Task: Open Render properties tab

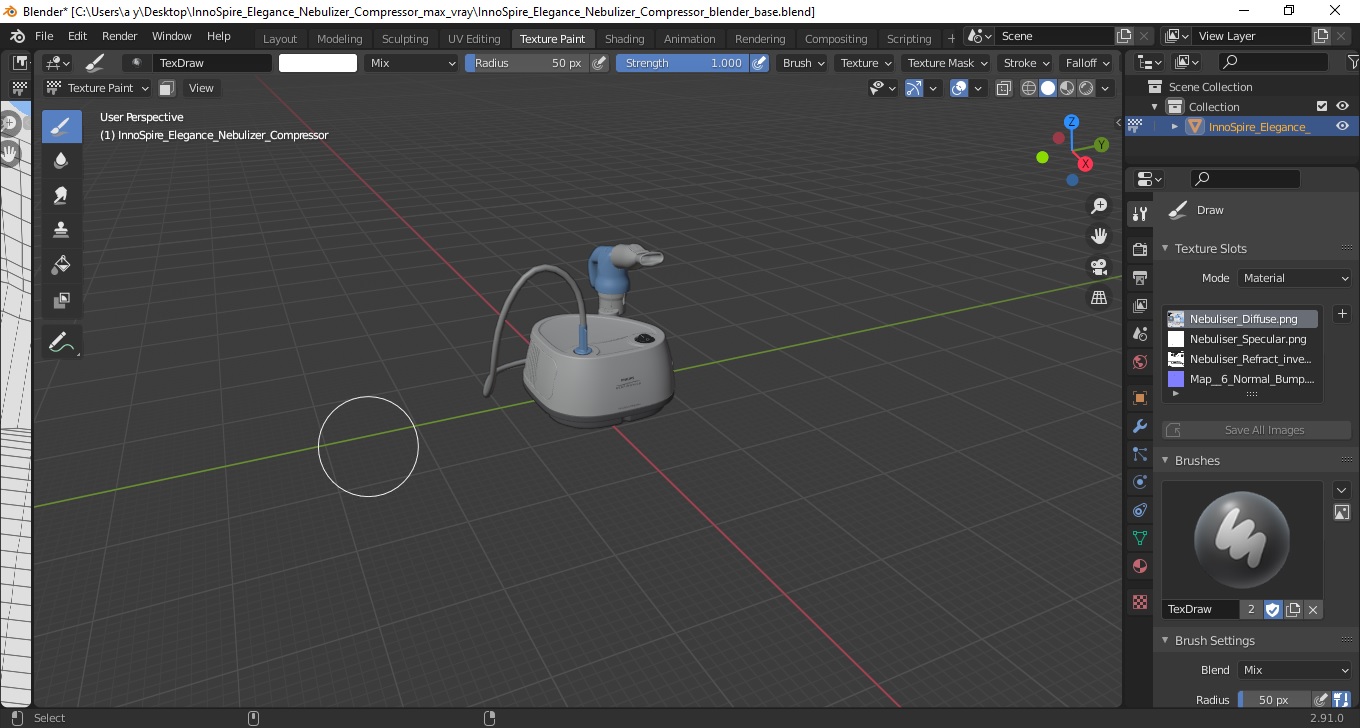Action: point(1139,249)
